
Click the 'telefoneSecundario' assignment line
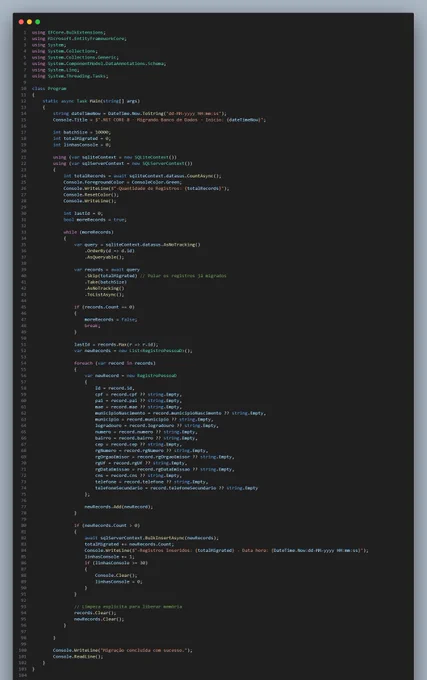click(x=177, y=488)
